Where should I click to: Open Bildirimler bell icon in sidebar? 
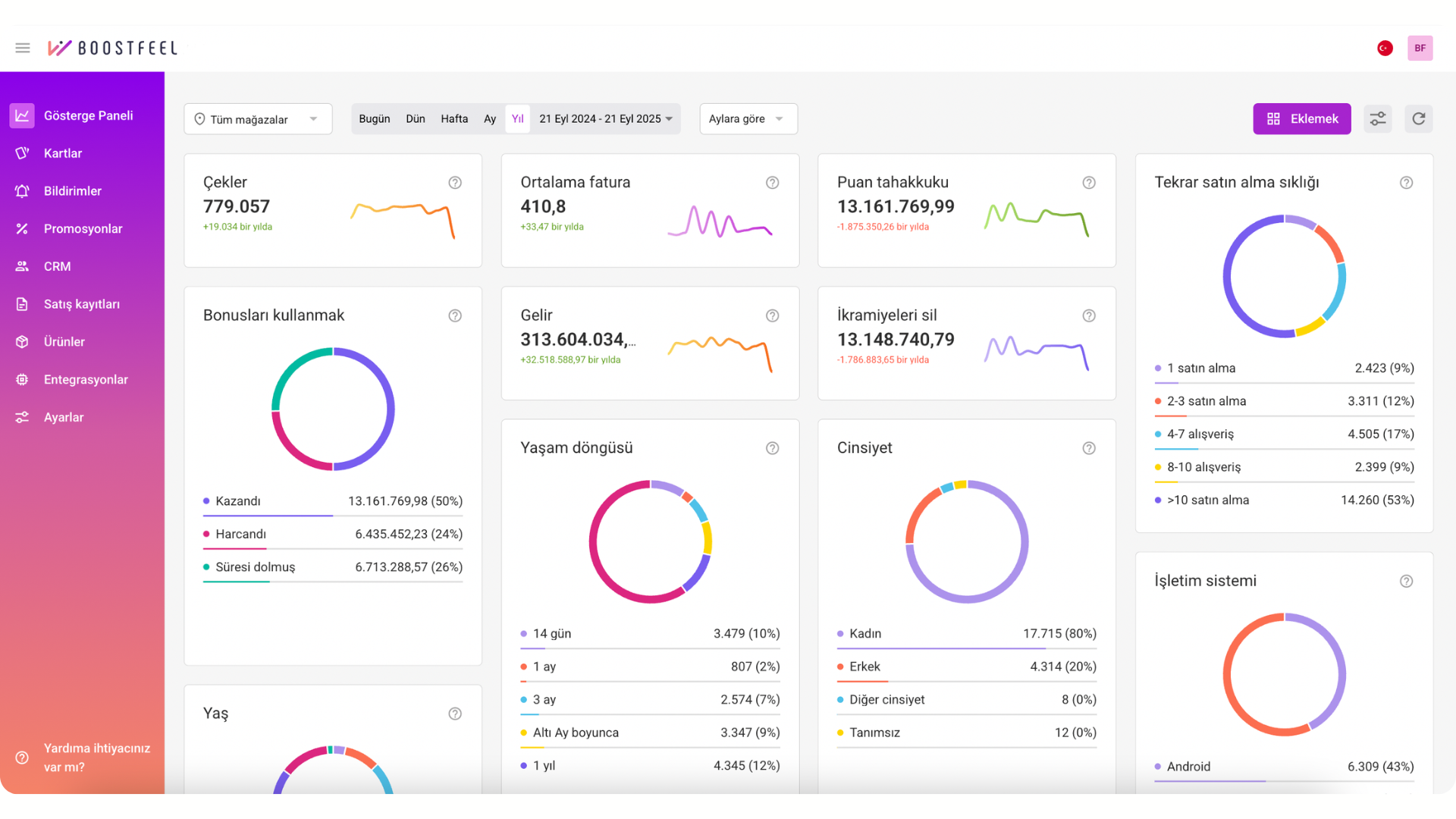[x=22, y=191]
